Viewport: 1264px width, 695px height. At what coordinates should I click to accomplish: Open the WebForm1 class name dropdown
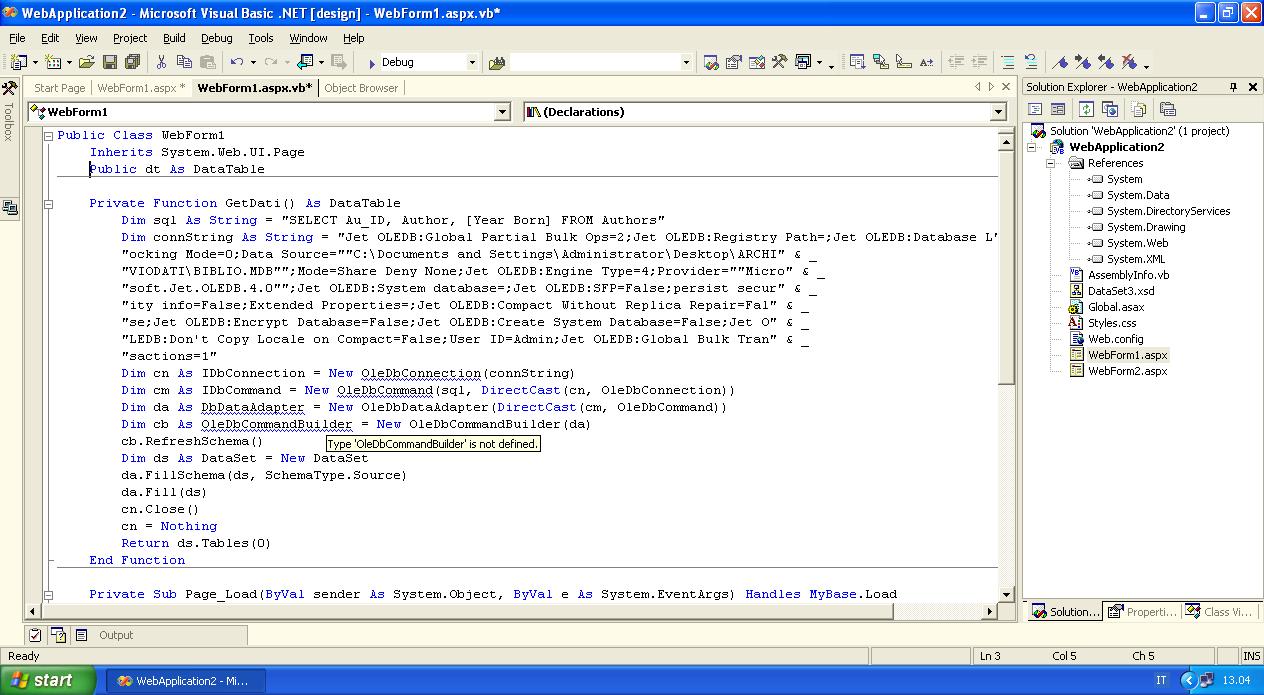coord(502,112)
